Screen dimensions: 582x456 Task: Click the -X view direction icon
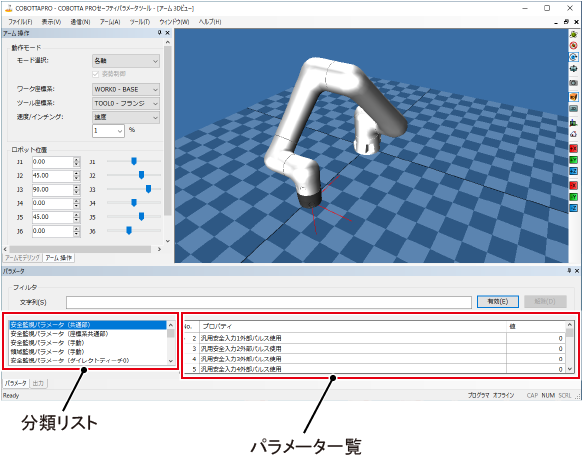click(573, 185)
